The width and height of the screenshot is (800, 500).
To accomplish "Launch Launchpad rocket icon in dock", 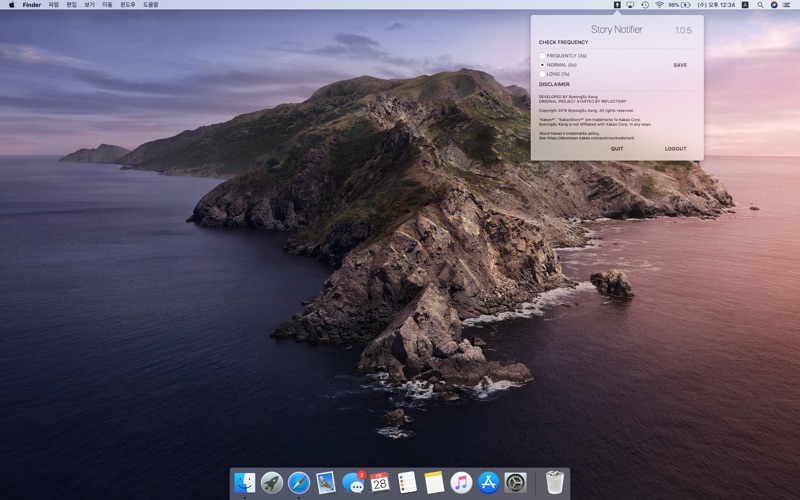I will tap(272, 483).
